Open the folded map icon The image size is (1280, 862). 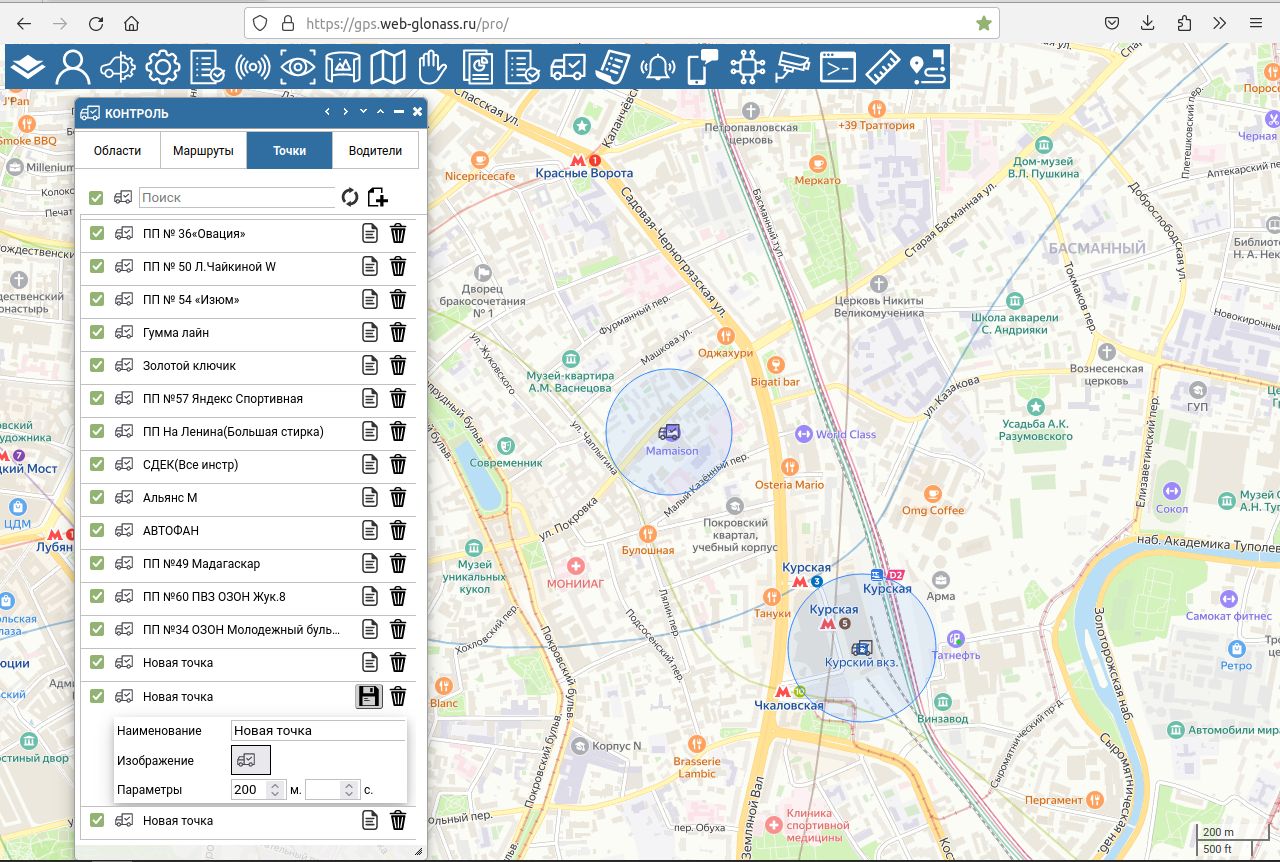388,67
